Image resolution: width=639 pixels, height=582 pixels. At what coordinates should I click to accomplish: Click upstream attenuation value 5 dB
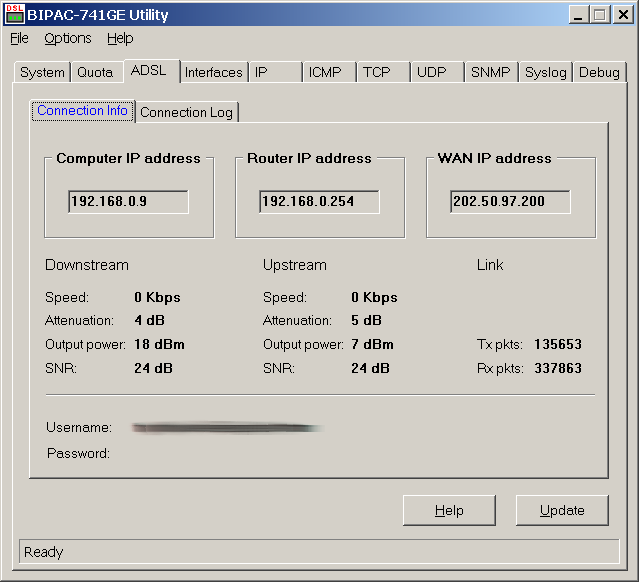tap(366, 320)
